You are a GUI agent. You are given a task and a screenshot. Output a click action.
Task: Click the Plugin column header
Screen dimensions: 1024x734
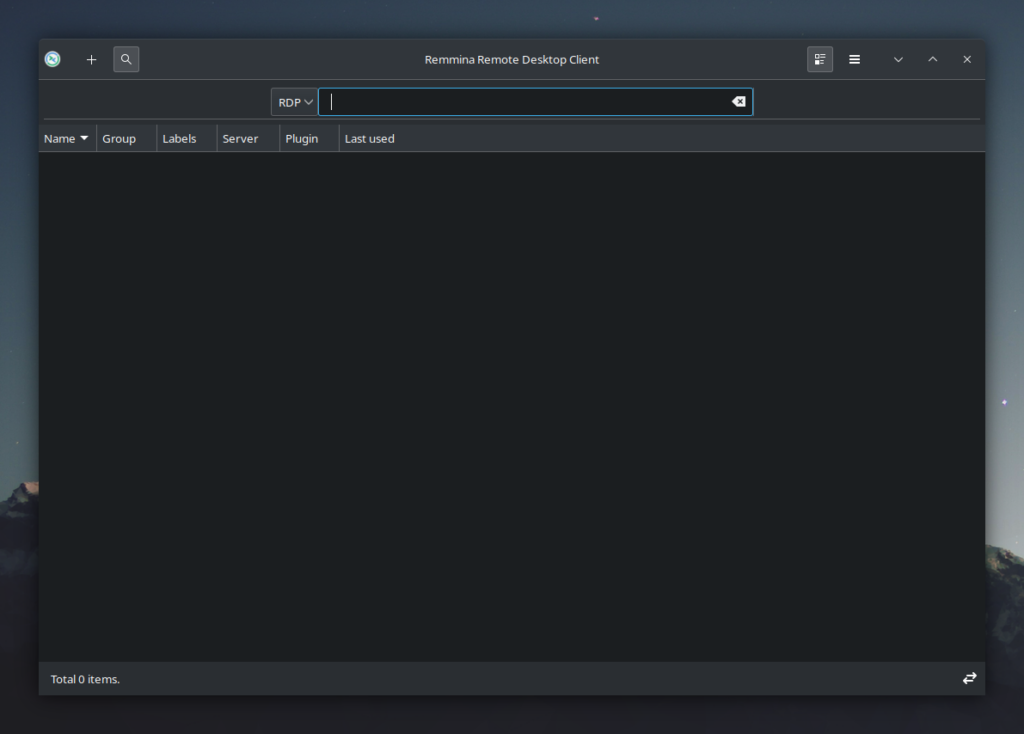[301, 138]
